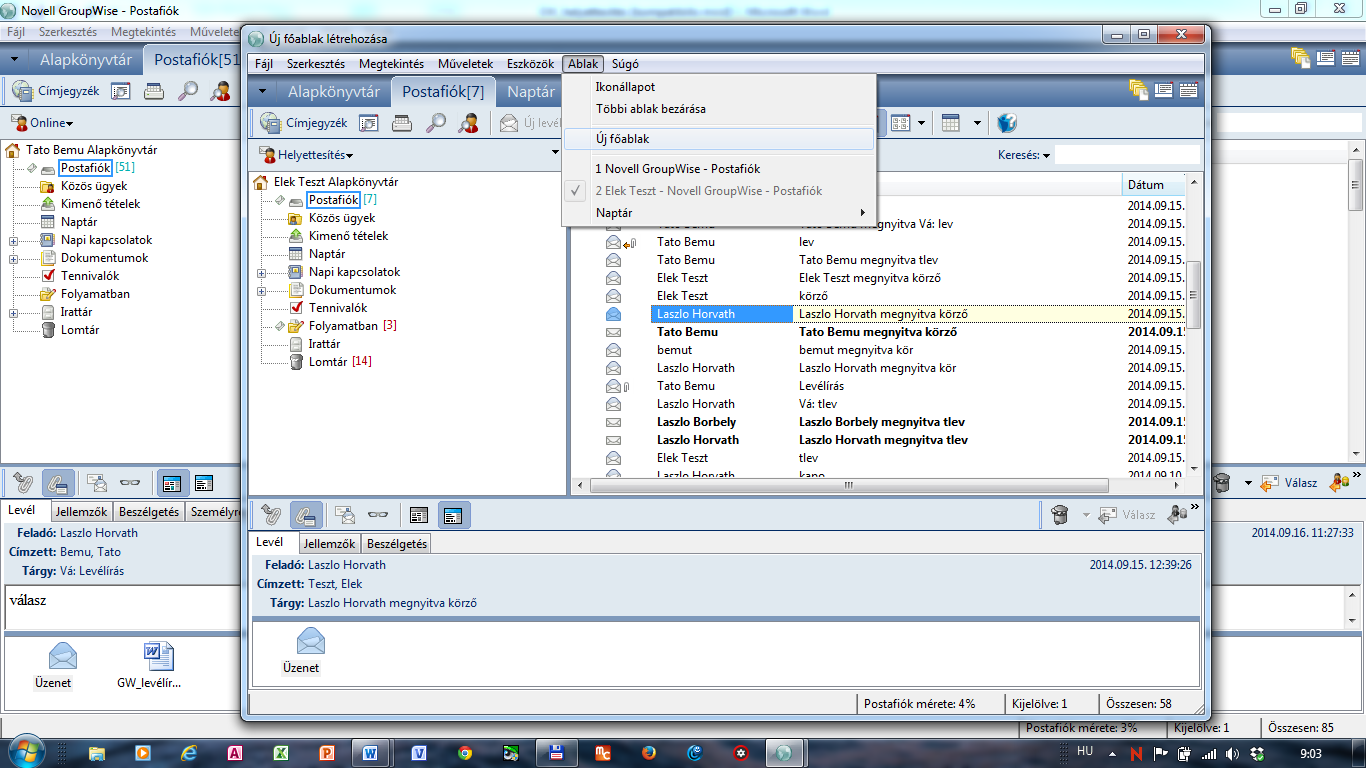Expand Dokumentumok in front folder tree
Image resolution: width=1366 pixels, height=768 pixels.
pyautogui.click(x=262, y=290)
